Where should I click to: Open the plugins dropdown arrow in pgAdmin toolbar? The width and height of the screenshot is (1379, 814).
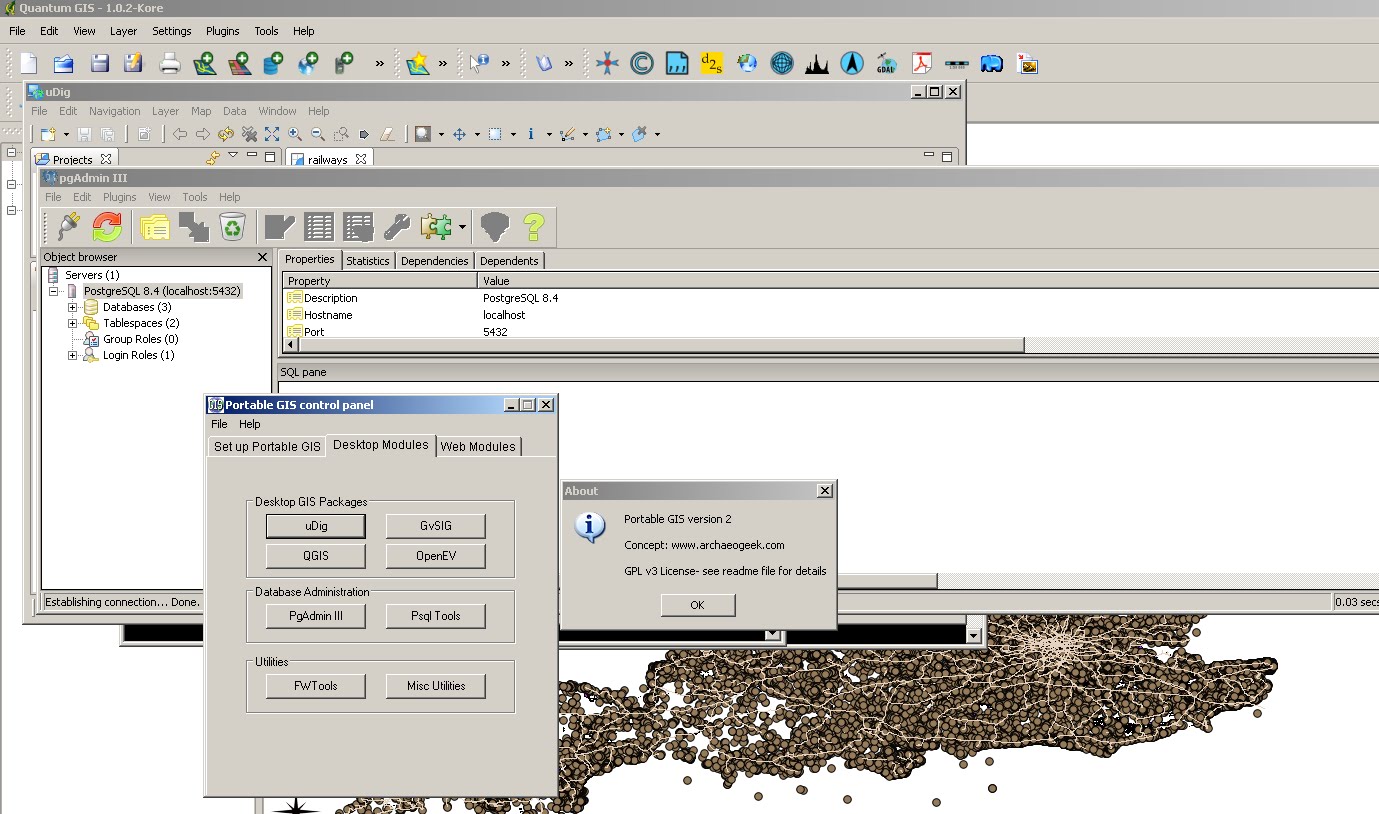point(462,228)
